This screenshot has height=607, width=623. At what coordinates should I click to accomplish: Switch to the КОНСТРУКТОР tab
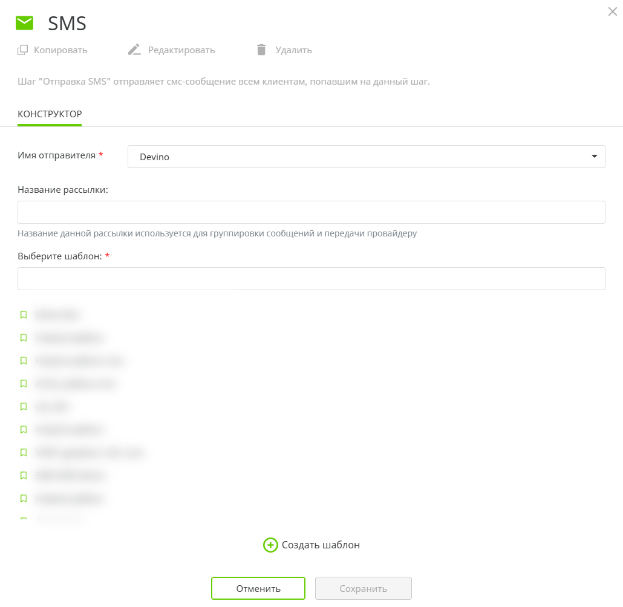50,115
